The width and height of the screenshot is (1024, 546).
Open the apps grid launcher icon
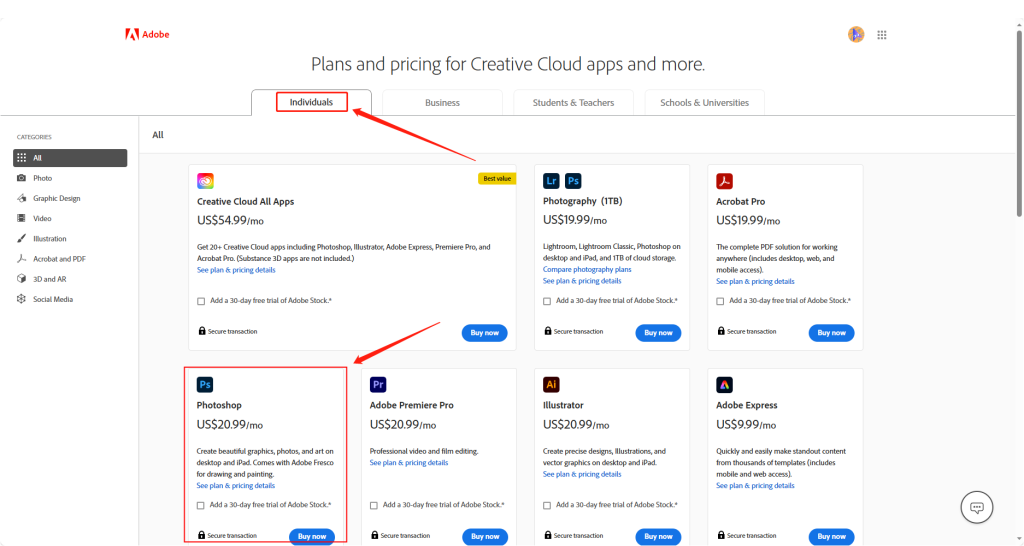pos(882,35)
